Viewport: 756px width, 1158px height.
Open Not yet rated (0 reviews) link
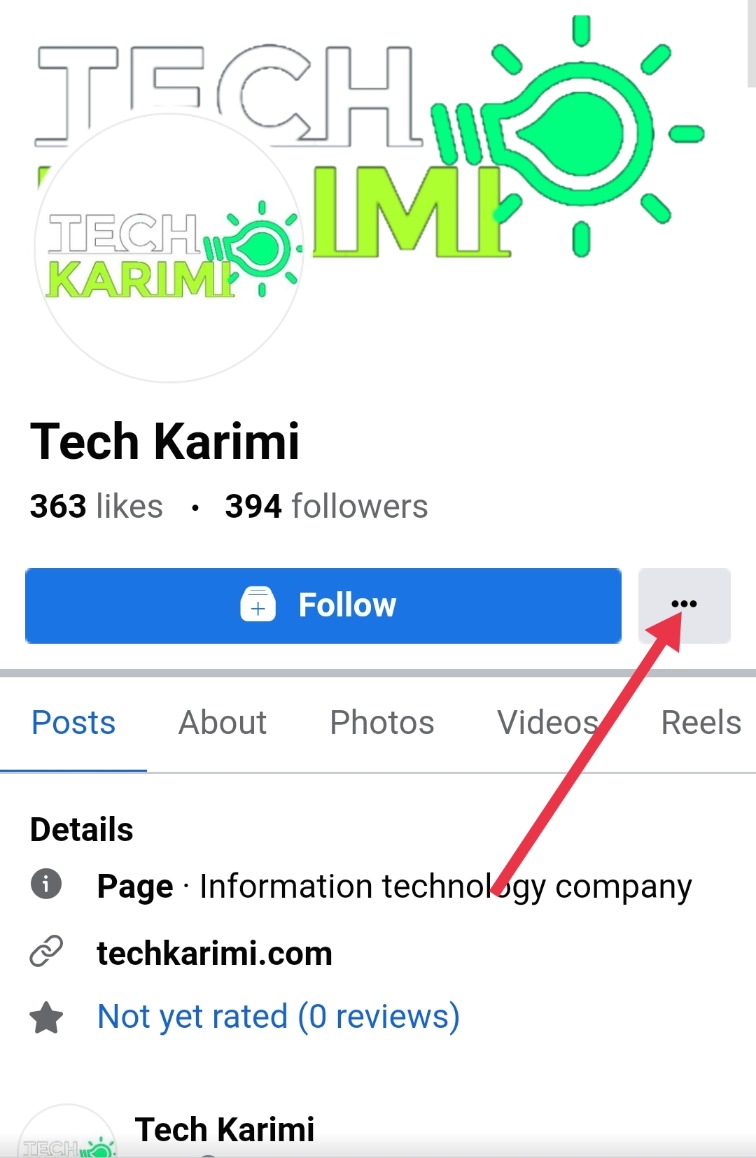278,1017
